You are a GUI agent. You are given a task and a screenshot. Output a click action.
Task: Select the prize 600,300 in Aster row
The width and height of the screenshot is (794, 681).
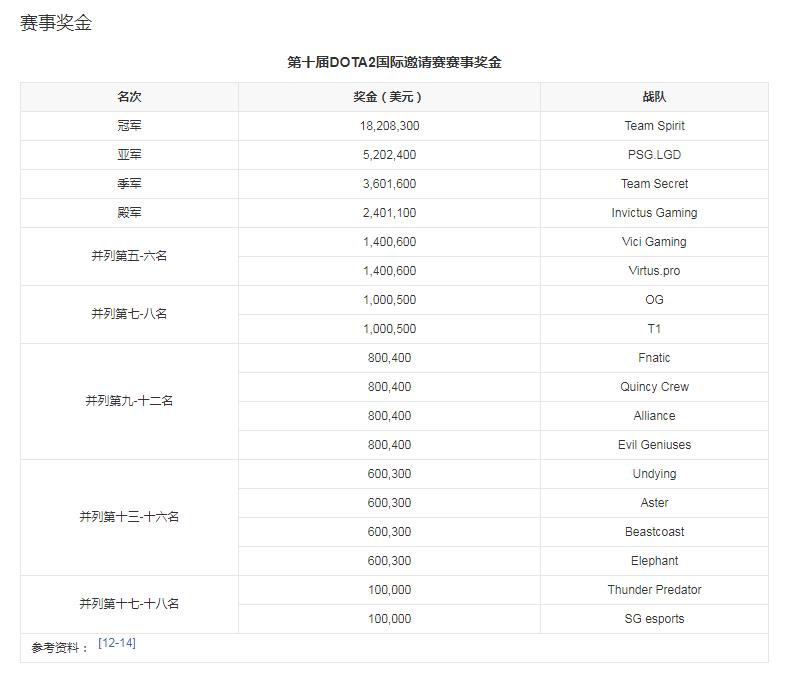tap(389, 502)
